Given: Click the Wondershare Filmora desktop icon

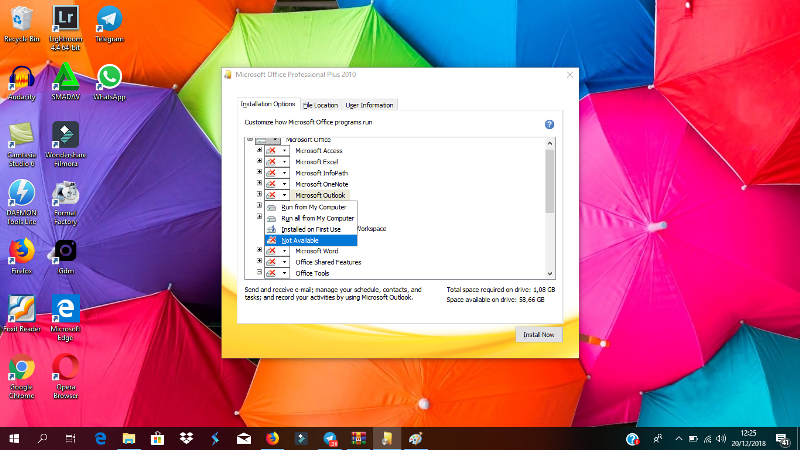Looking at the screenshot, I should click(65, 145).
